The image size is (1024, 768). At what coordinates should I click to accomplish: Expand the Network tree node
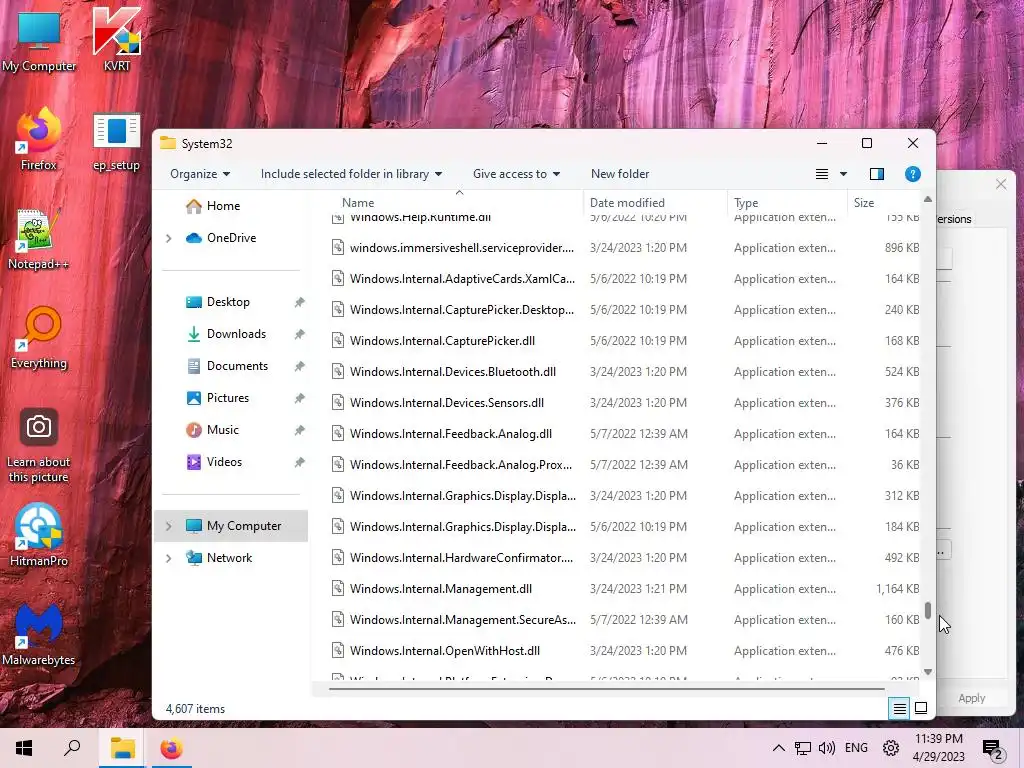pos(168,558)
